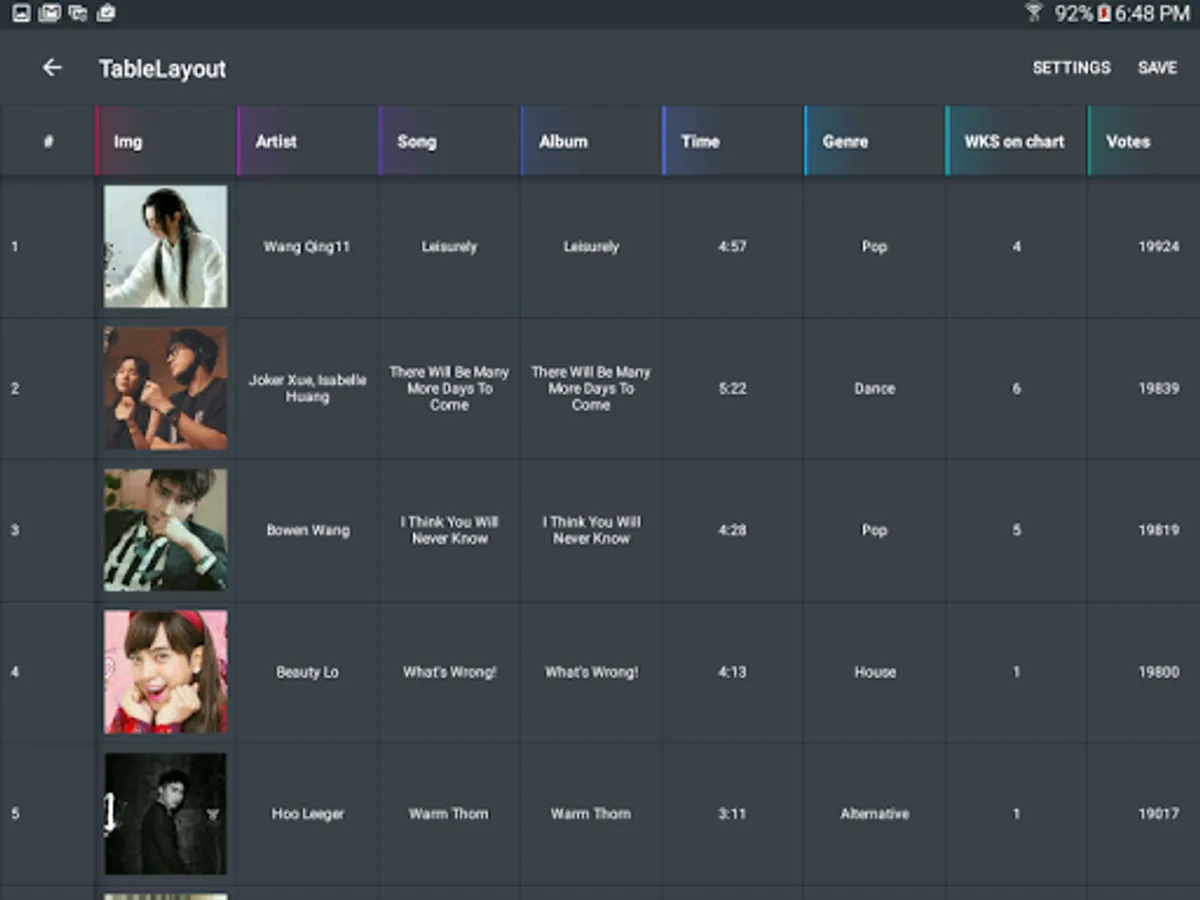Screen dimensions: 1200x900
Task: Select artist cell Wang Qing11
Action: [307, 246]
